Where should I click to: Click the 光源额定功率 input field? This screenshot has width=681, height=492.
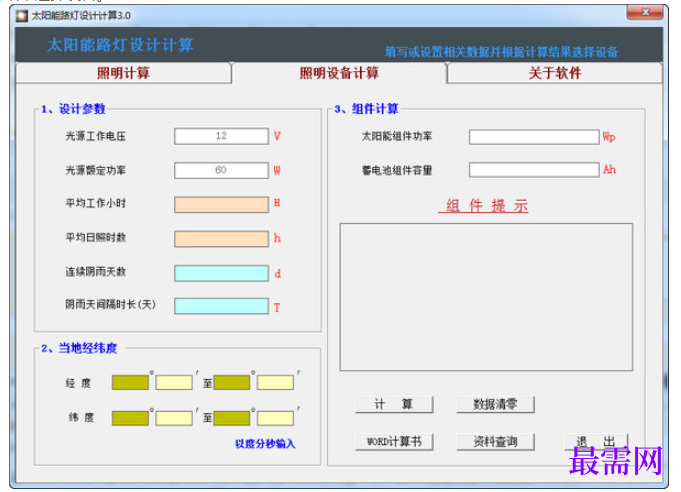click(221, 170)
